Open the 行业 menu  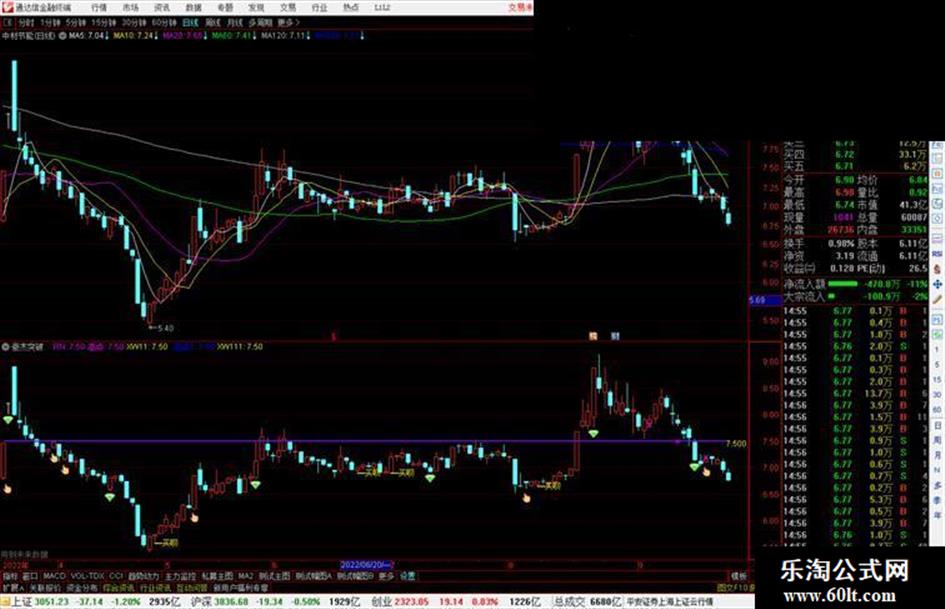[319, 8]
